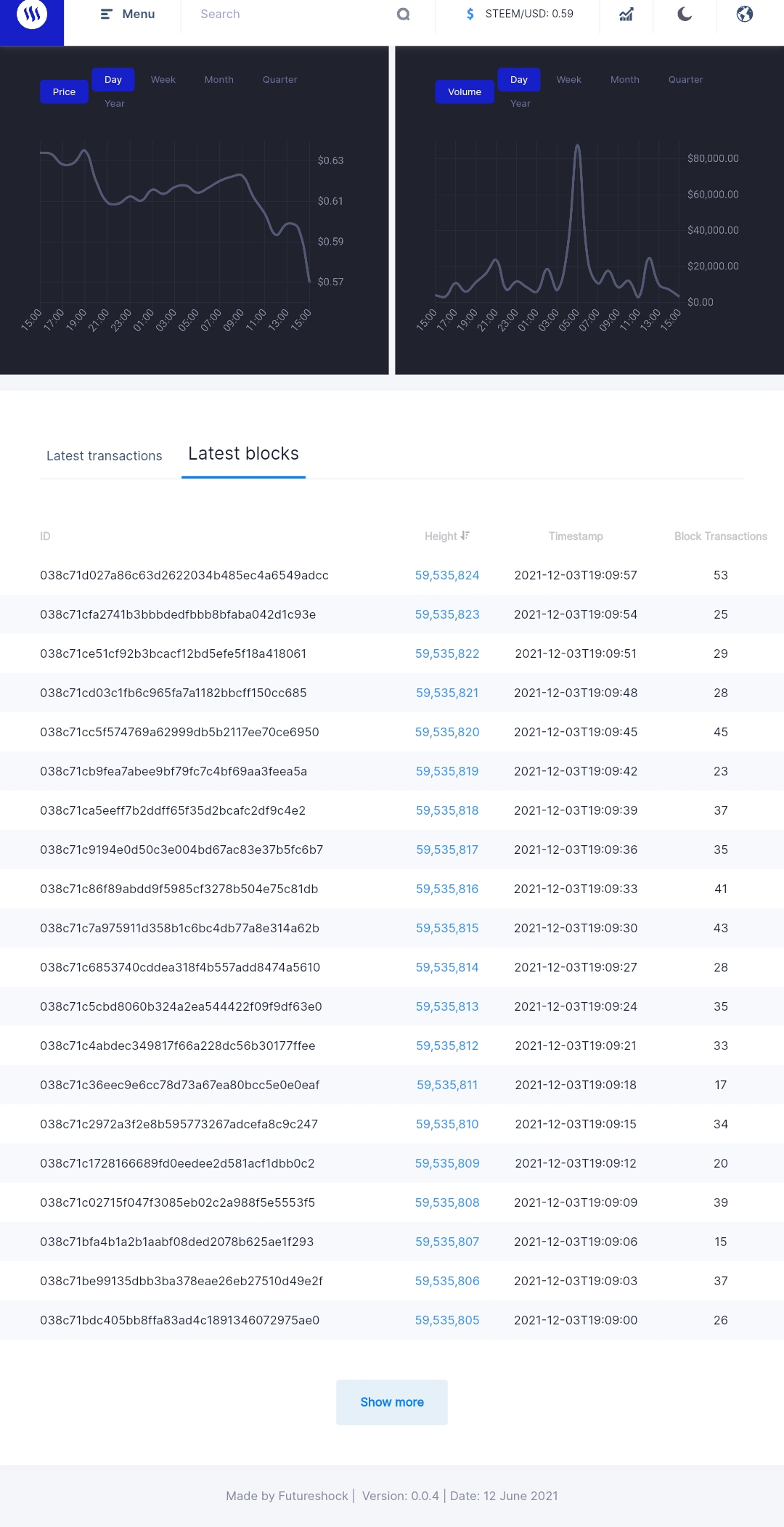The width and height of the screenshot is (784, 1527).
Task: Switch to Latest transactions tab
Action: tap(105, 455)
